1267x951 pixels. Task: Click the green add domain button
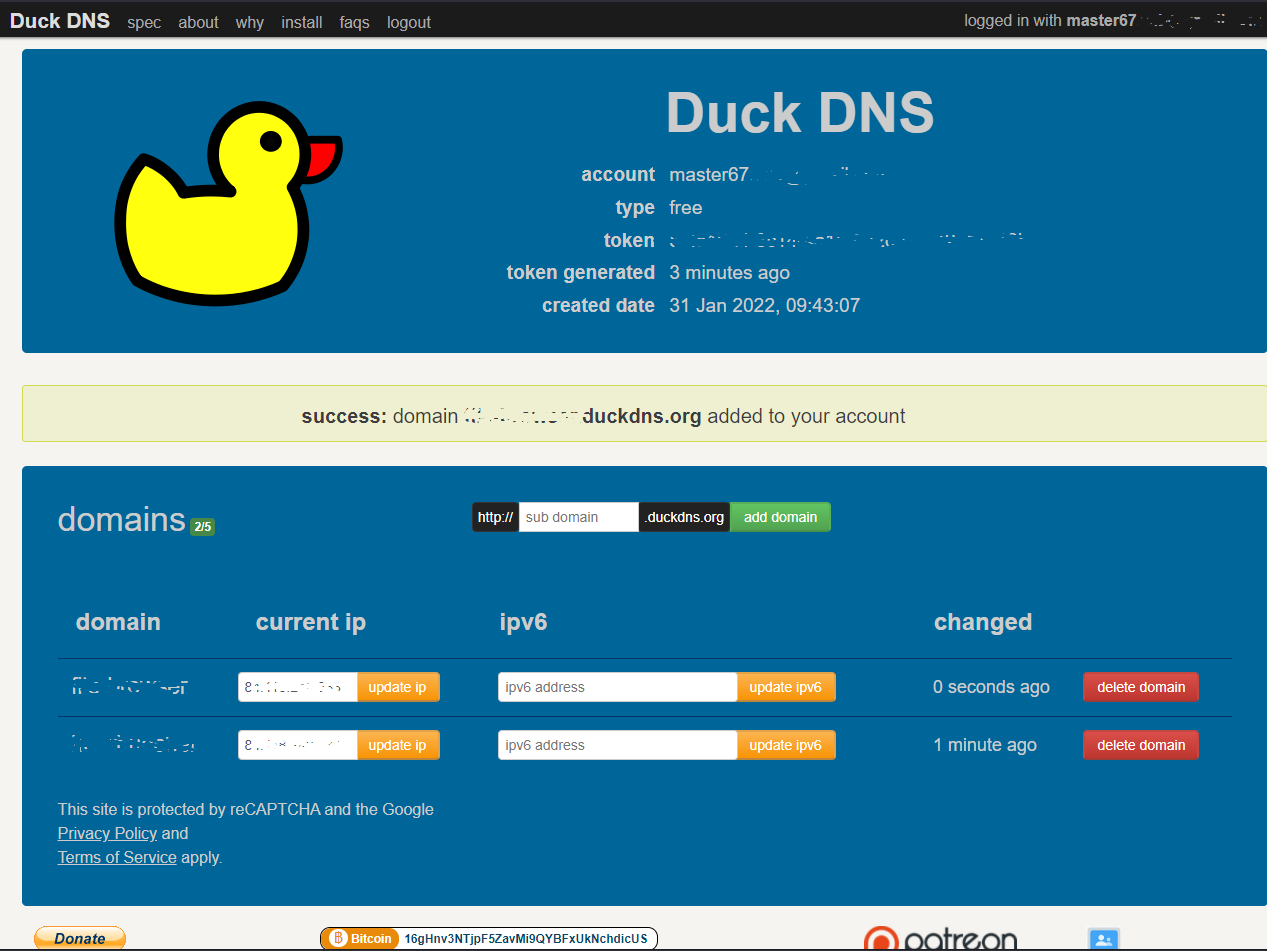[780, 517]
